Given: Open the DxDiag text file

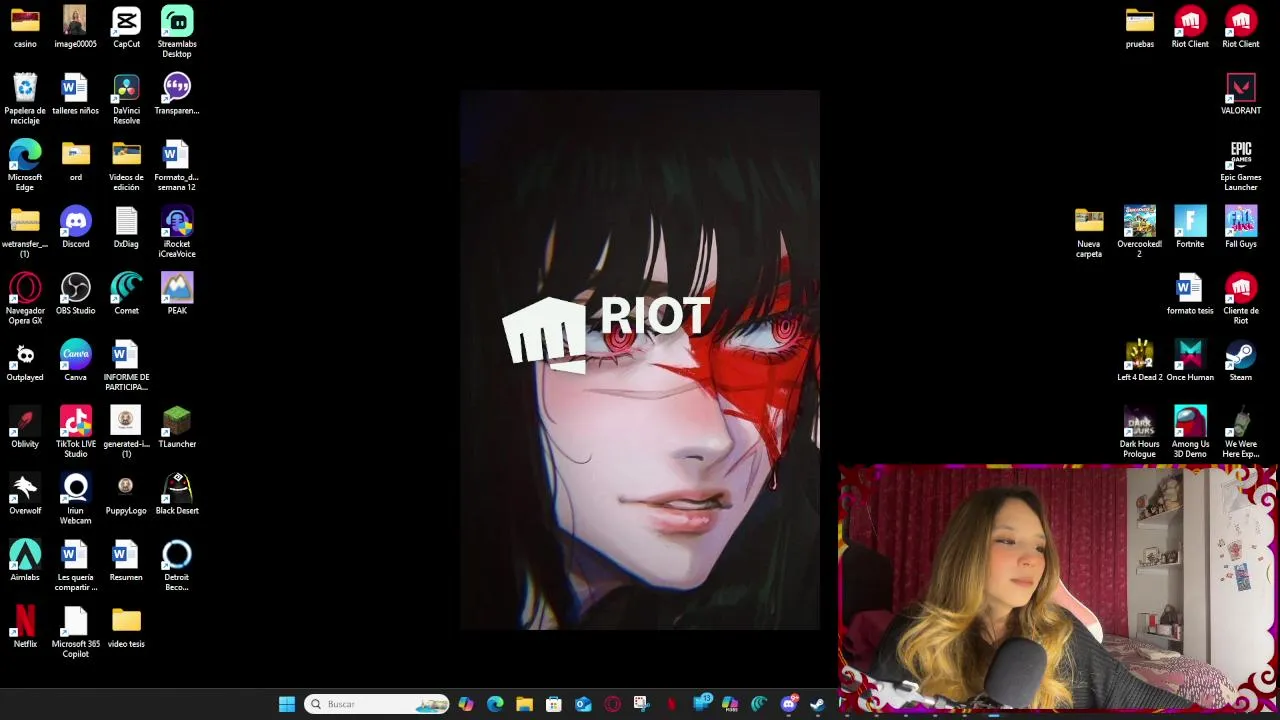Looking at the screenshot, I should tap(126, 227).
